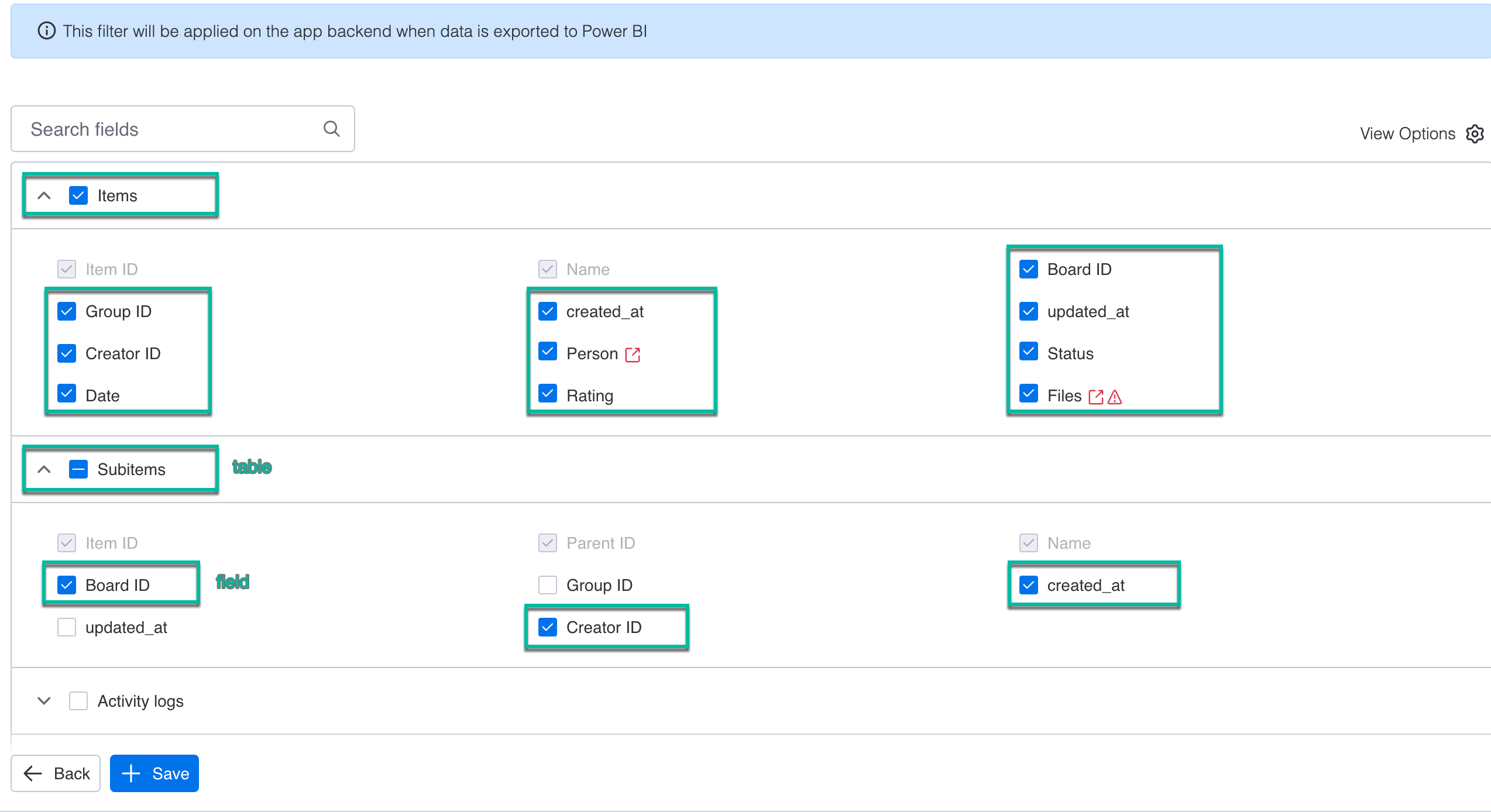Save the field selection with Save button
The height and width of the screenshot is (812, 1491).
[x=154, y=773]
